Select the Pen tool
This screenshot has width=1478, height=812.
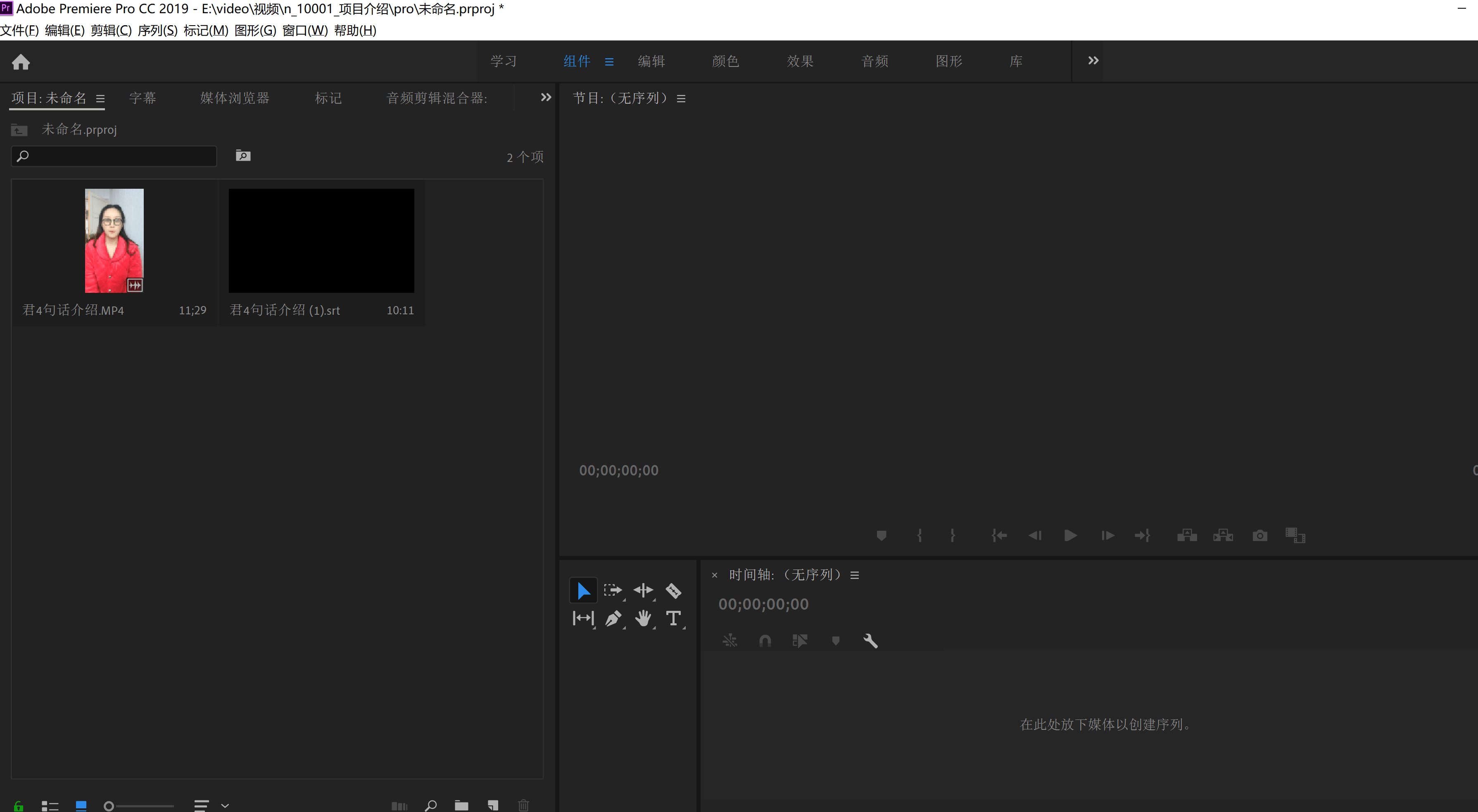(613, 619)
